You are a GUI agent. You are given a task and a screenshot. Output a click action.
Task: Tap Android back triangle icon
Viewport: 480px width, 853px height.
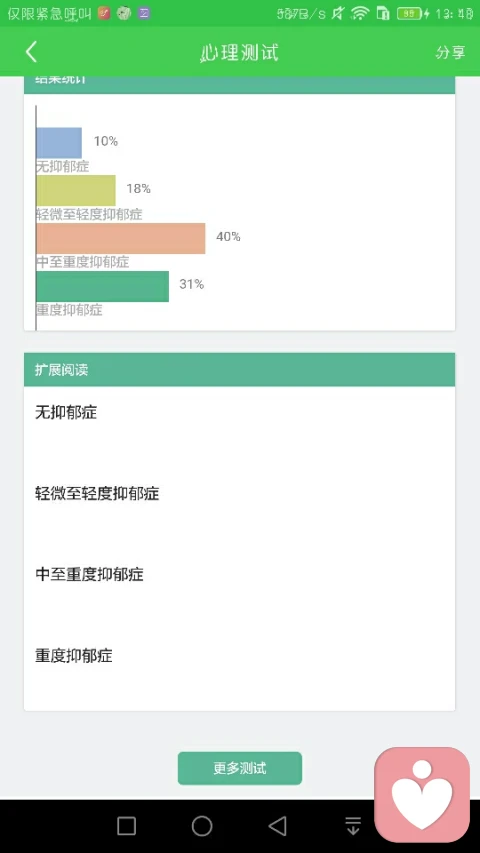coord(278,826)
